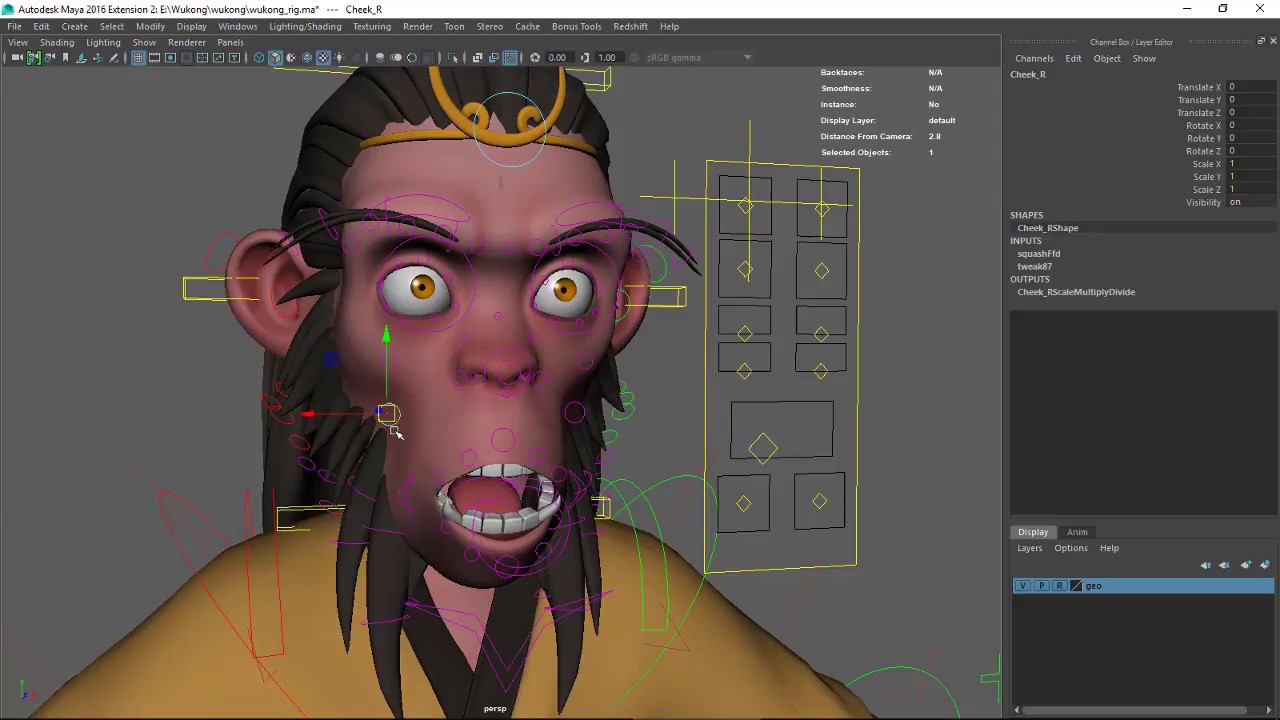Screen dimensions: 1280x720
Task: Open the Renderer panel menu
Action: point(187,42)
